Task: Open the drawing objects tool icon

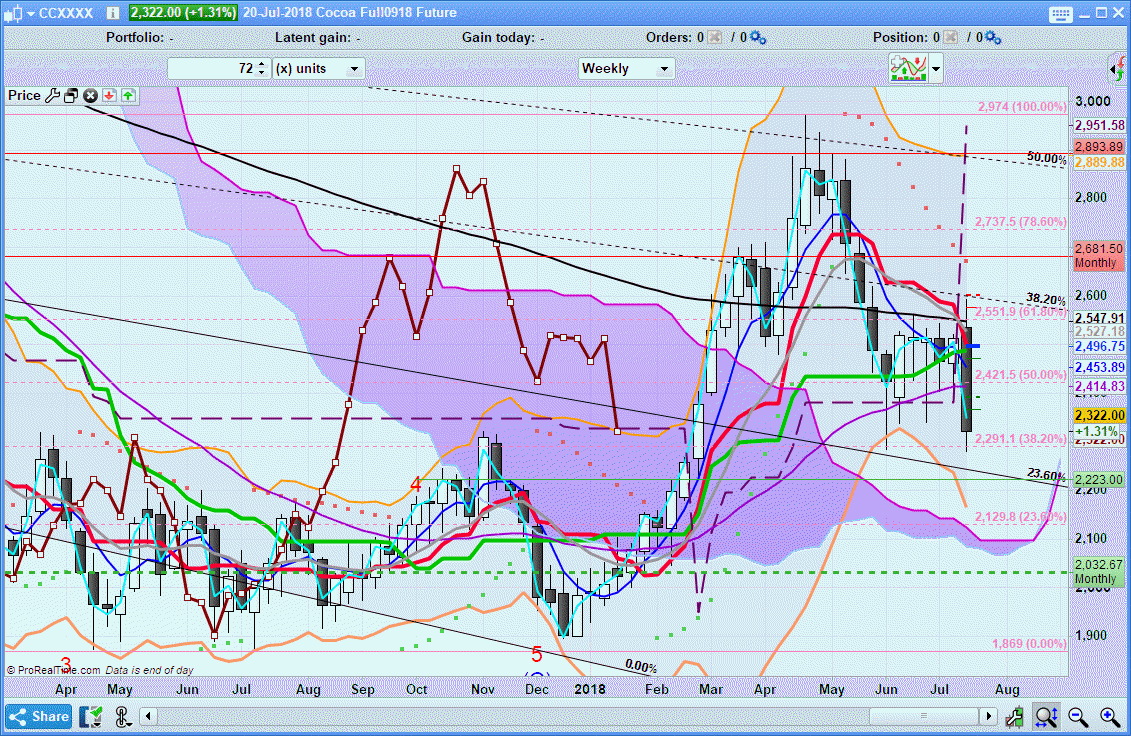Action: click(x=123, y=717)
